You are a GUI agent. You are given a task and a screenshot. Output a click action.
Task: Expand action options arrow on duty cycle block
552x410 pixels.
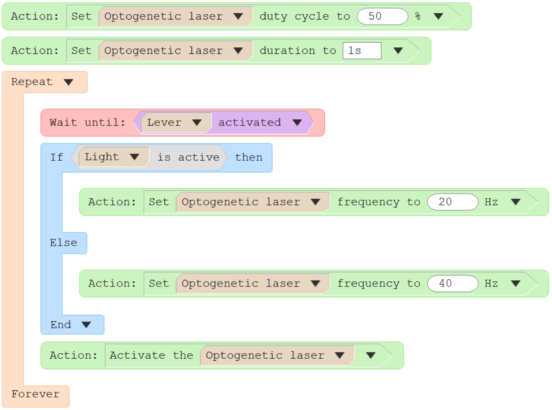point(438,16)
